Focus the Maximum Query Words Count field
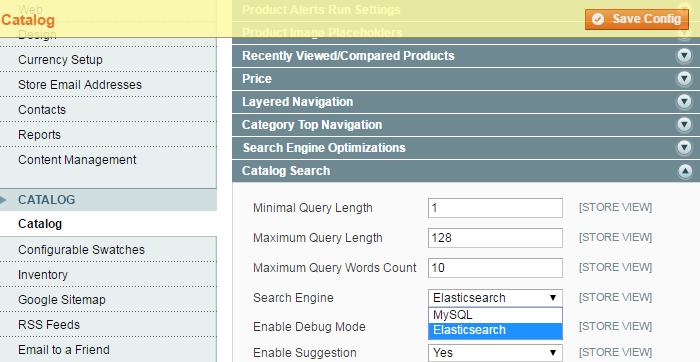 click(495, 268)
